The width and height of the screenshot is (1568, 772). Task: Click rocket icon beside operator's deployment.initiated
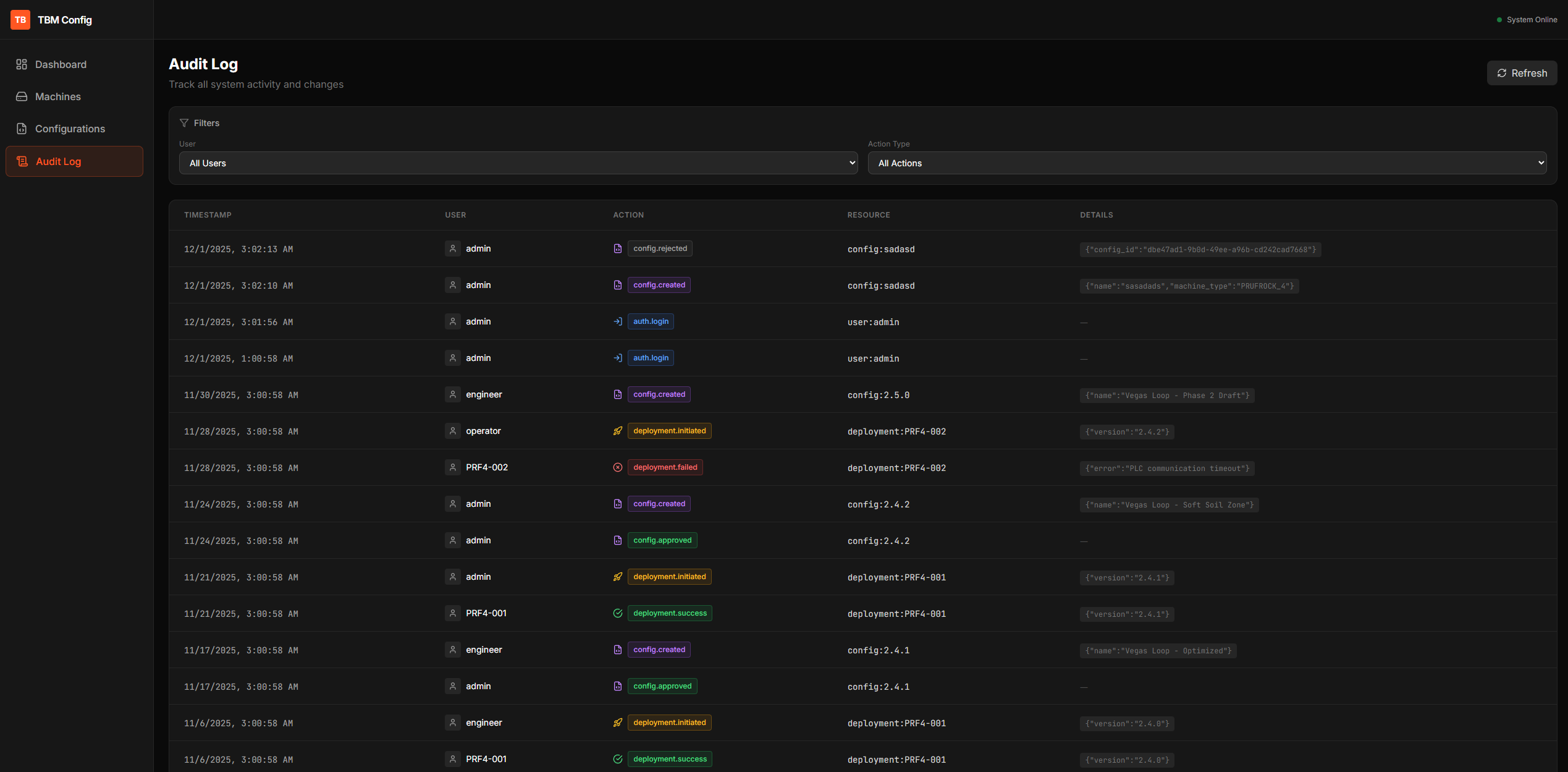[x=618, y=431]
